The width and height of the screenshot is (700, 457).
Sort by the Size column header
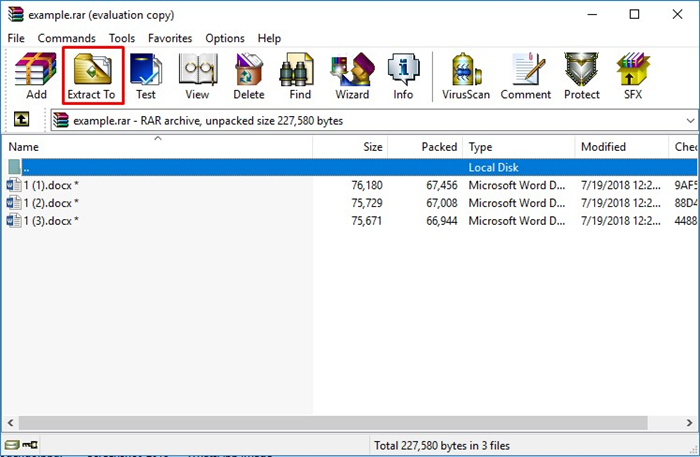point(350,147)
